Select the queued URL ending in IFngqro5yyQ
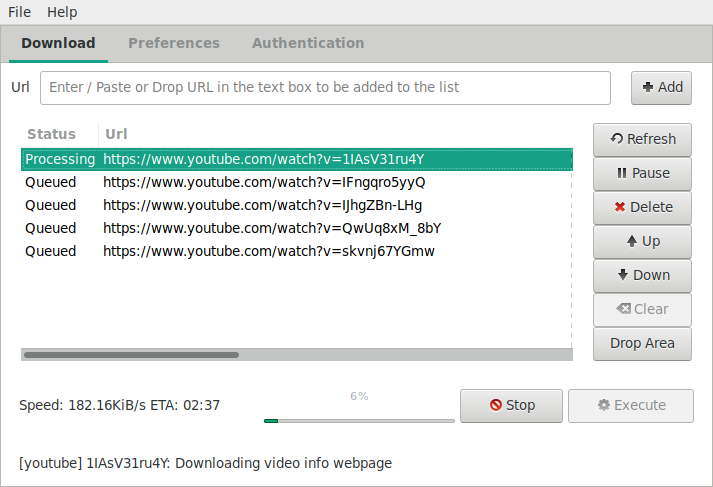Image resolution: width=713 pixels, height=487 pixels. point(264,182)
